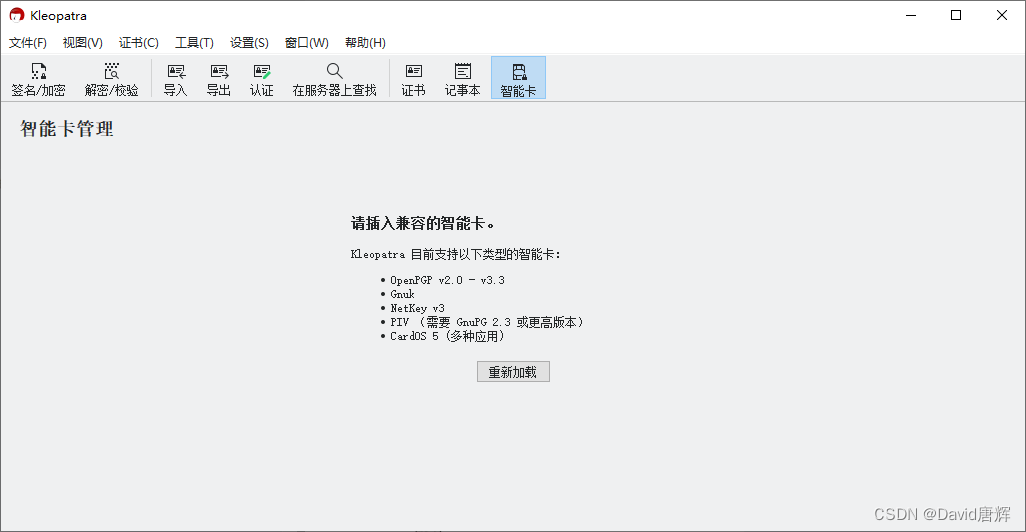Open the 窗口(W) menu
The width and height of the screenshot is (1026, 532).
click(307, 43)
